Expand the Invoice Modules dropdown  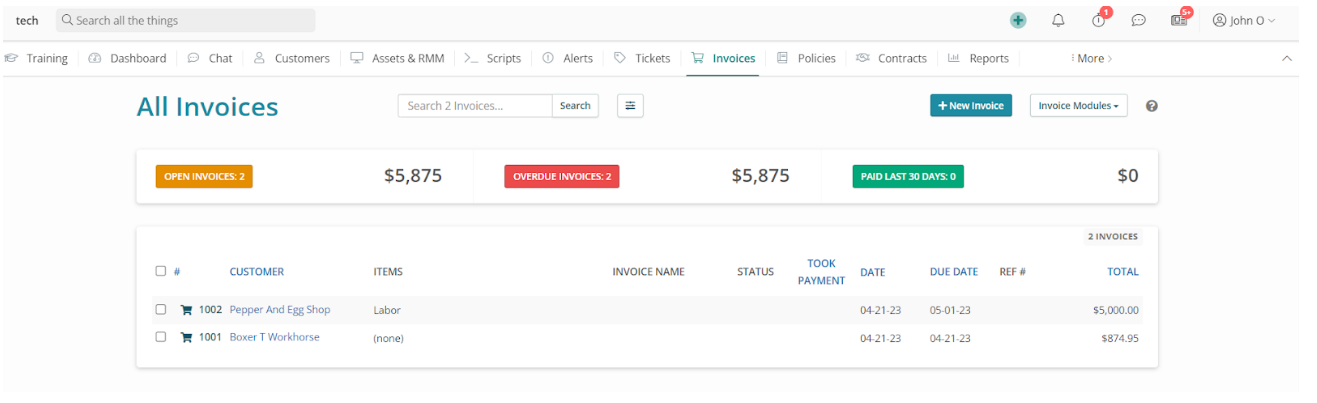pos(1078,105)
